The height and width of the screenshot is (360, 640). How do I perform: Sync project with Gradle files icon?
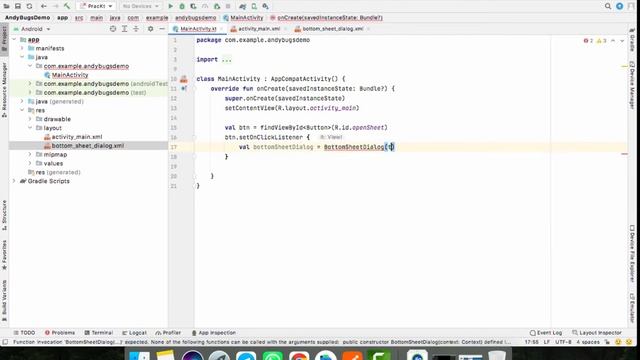(x=242, y=6)
